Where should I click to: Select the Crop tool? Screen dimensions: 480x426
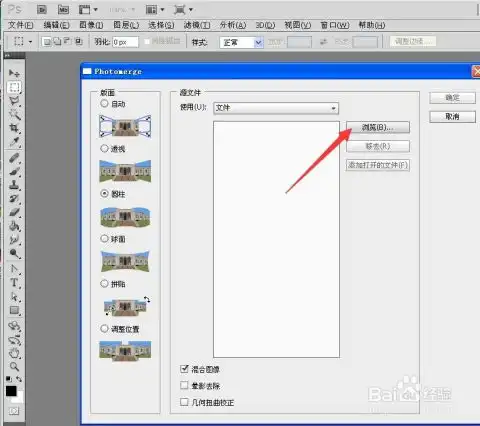click(x=14, y=128)
